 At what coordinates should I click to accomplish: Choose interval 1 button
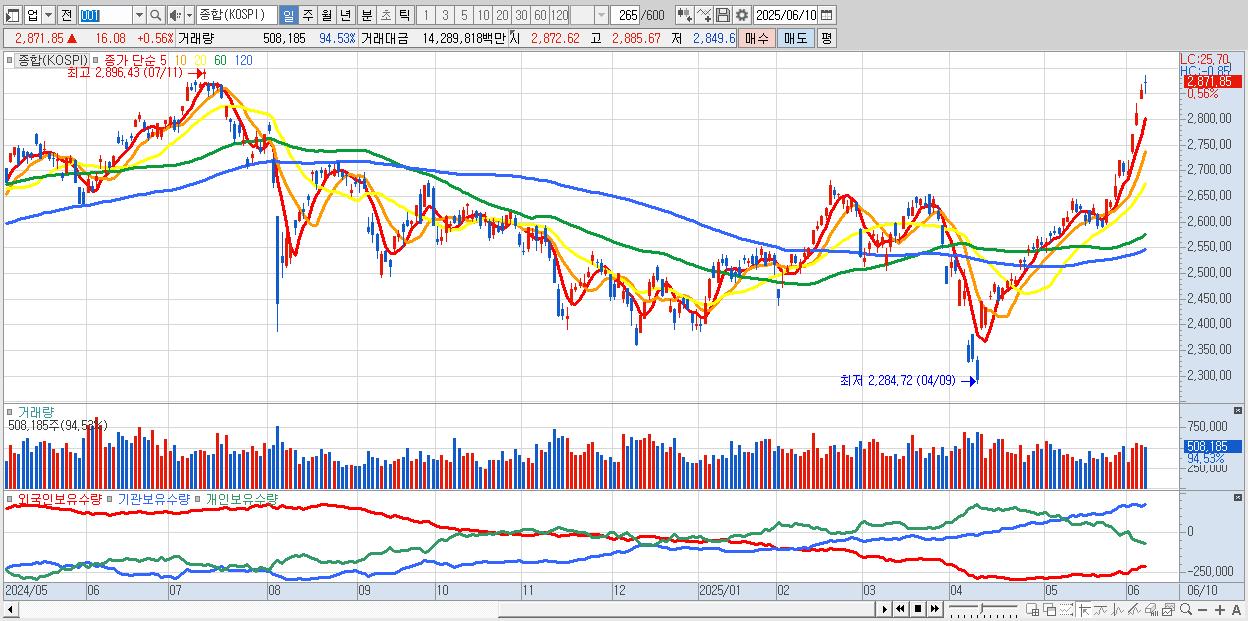click(x=425, y=15)
